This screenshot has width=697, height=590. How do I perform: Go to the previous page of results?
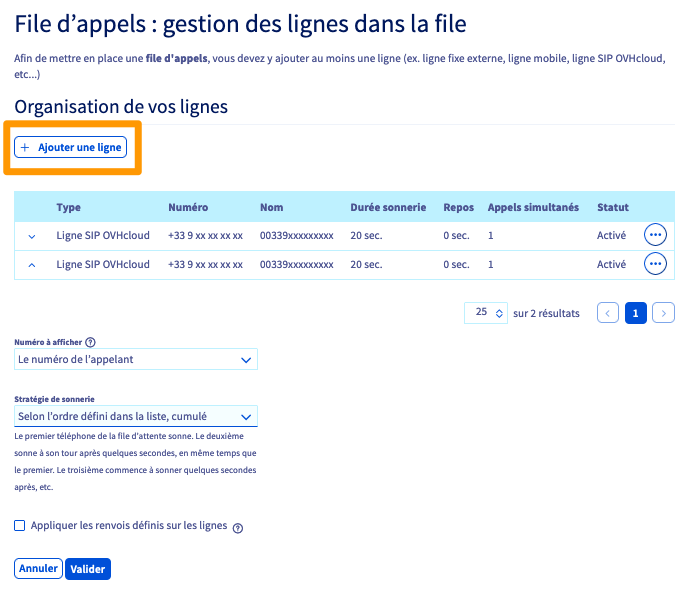click(608, 313)
